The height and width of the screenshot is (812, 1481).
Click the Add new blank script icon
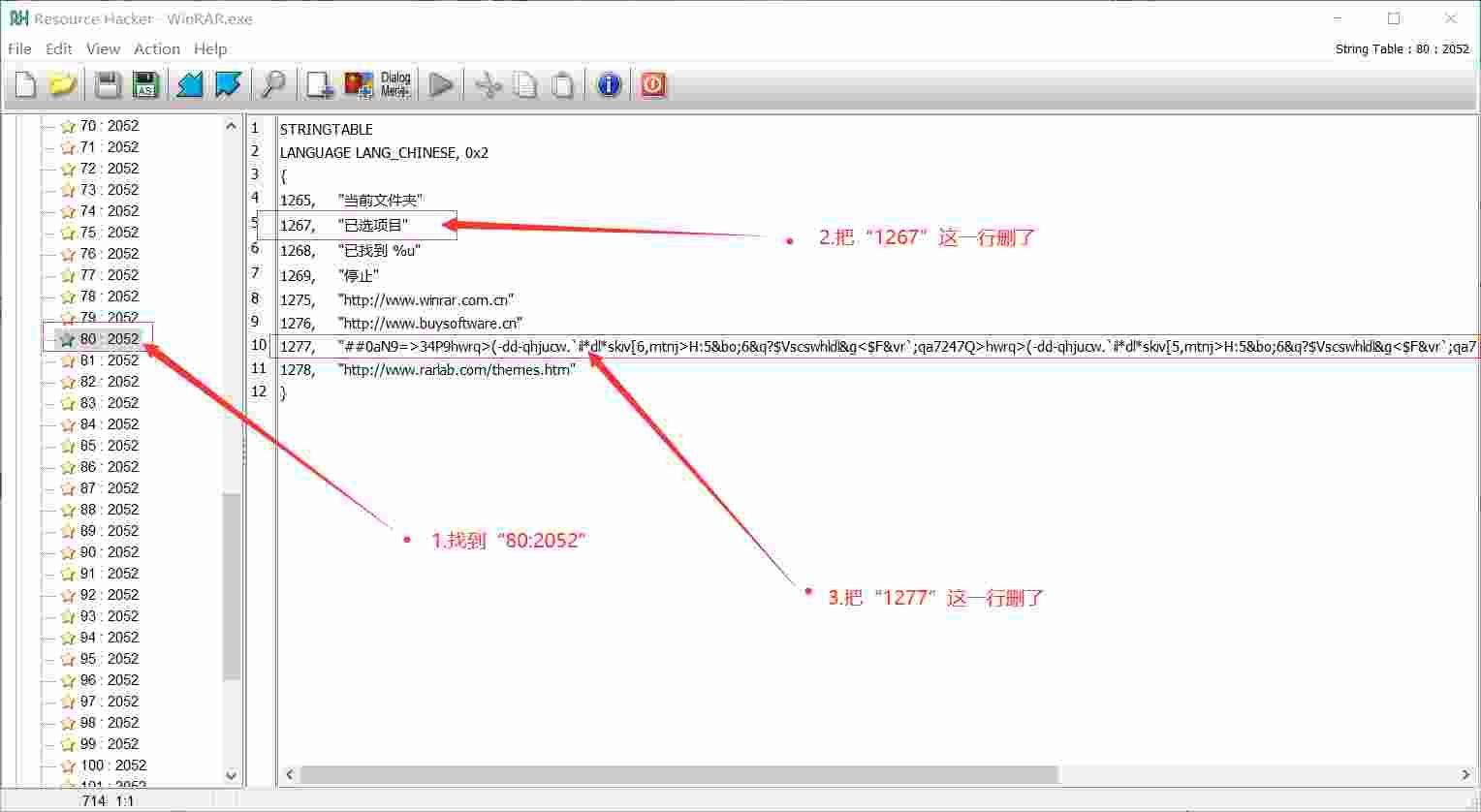point(320,85)
